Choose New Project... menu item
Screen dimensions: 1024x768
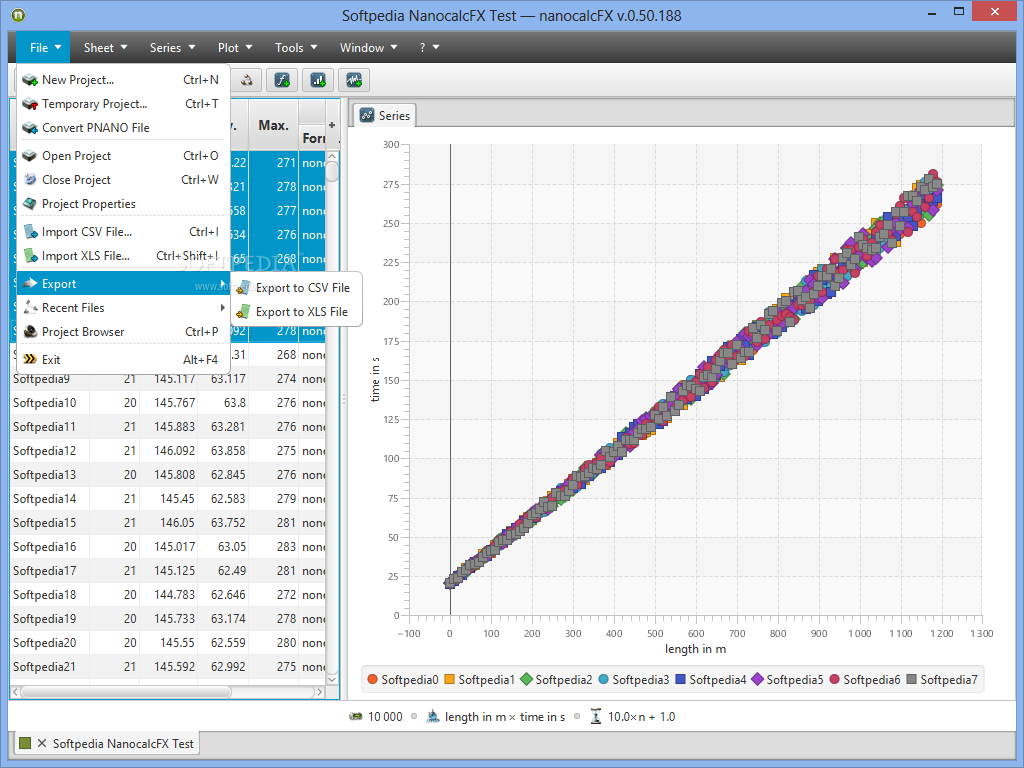(123, 80)
